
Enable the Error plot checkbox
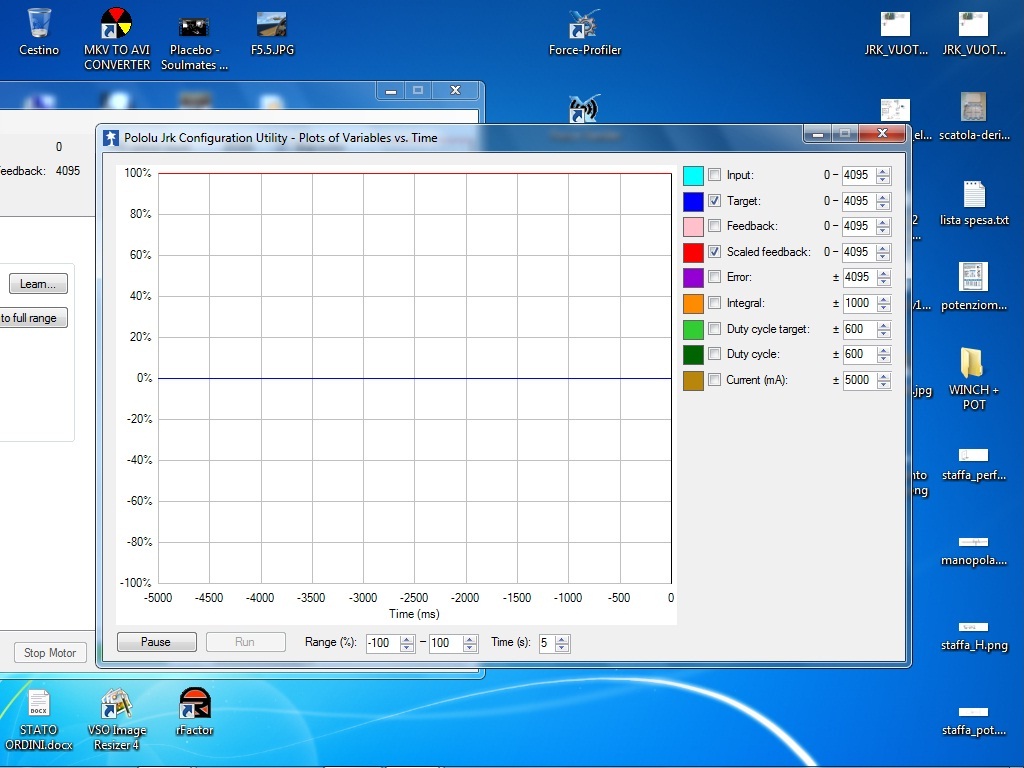click(714, 277)
